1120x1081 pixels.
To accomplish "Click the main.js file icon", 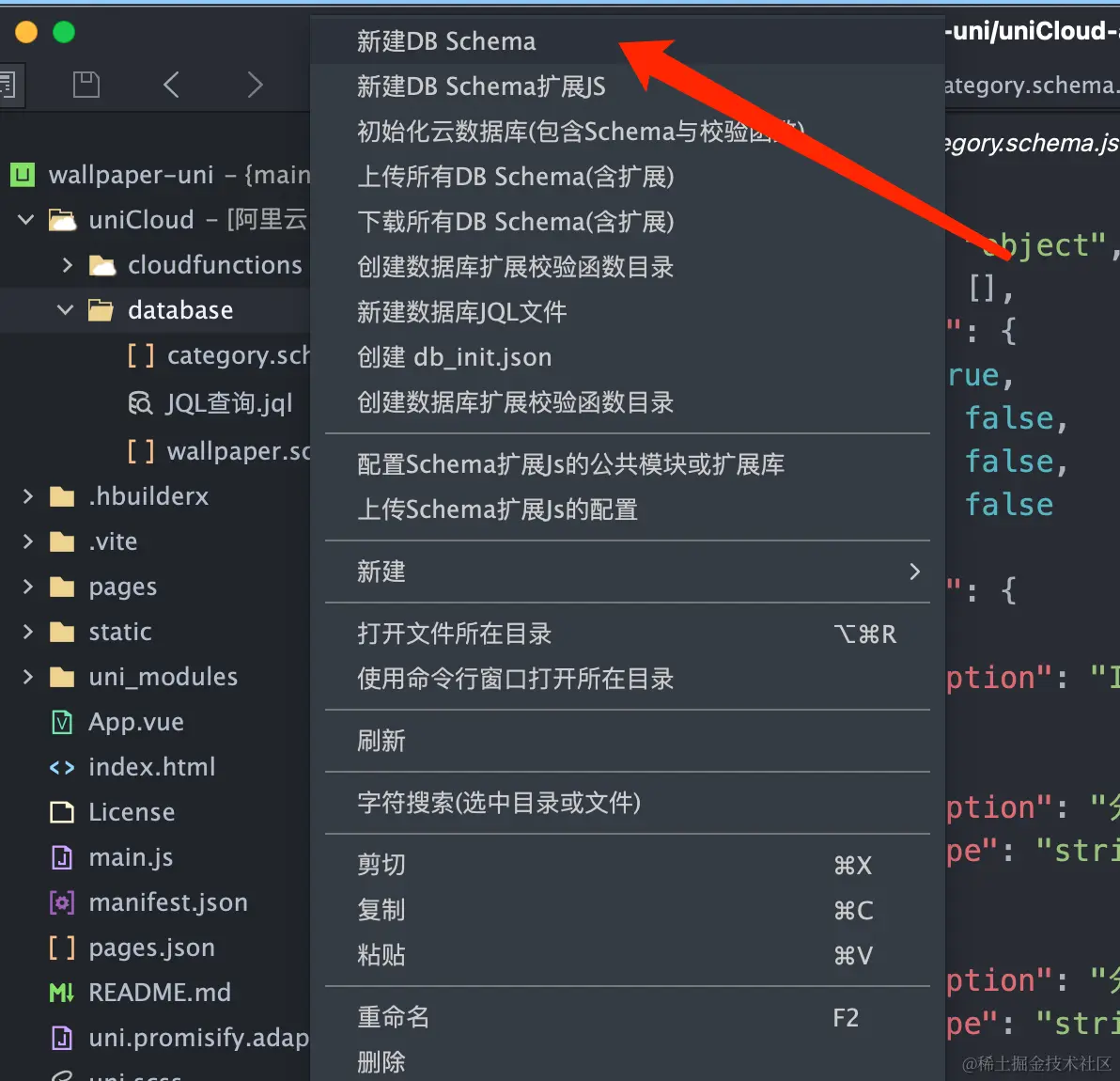I will (62, 857).
